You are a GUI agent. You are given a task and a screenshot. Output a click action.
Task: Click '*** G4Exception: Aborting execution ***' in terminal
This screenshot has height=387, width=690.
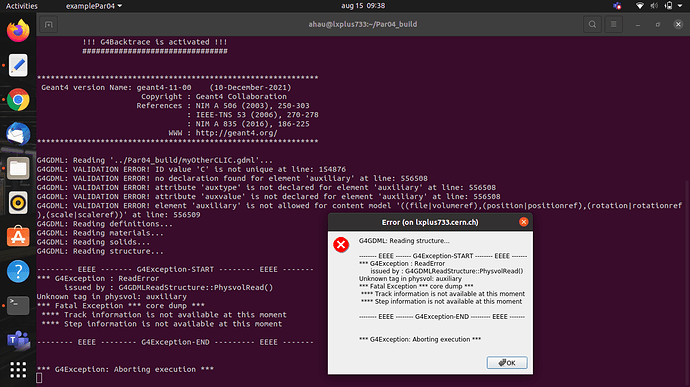tap(125, 369)
